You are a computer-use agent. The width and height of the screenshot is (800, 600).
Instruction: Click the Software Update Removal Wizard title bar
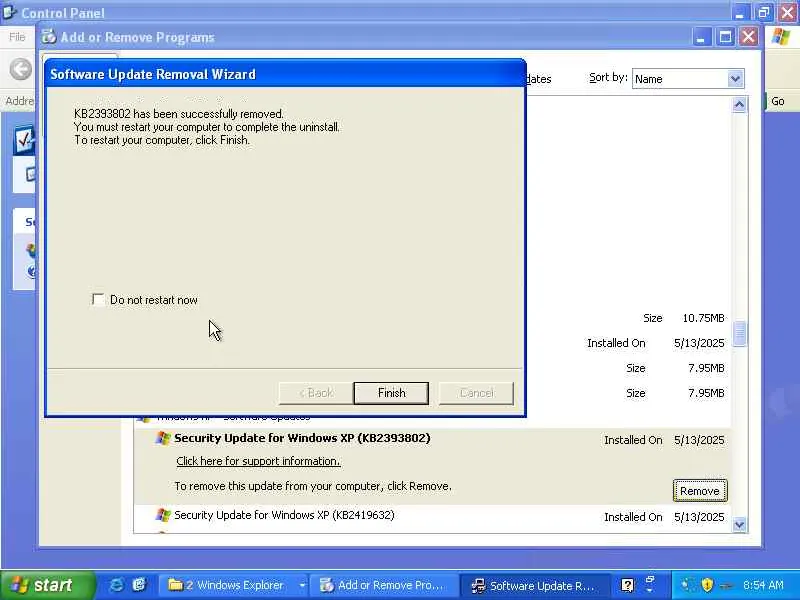[x=286, y=74]
